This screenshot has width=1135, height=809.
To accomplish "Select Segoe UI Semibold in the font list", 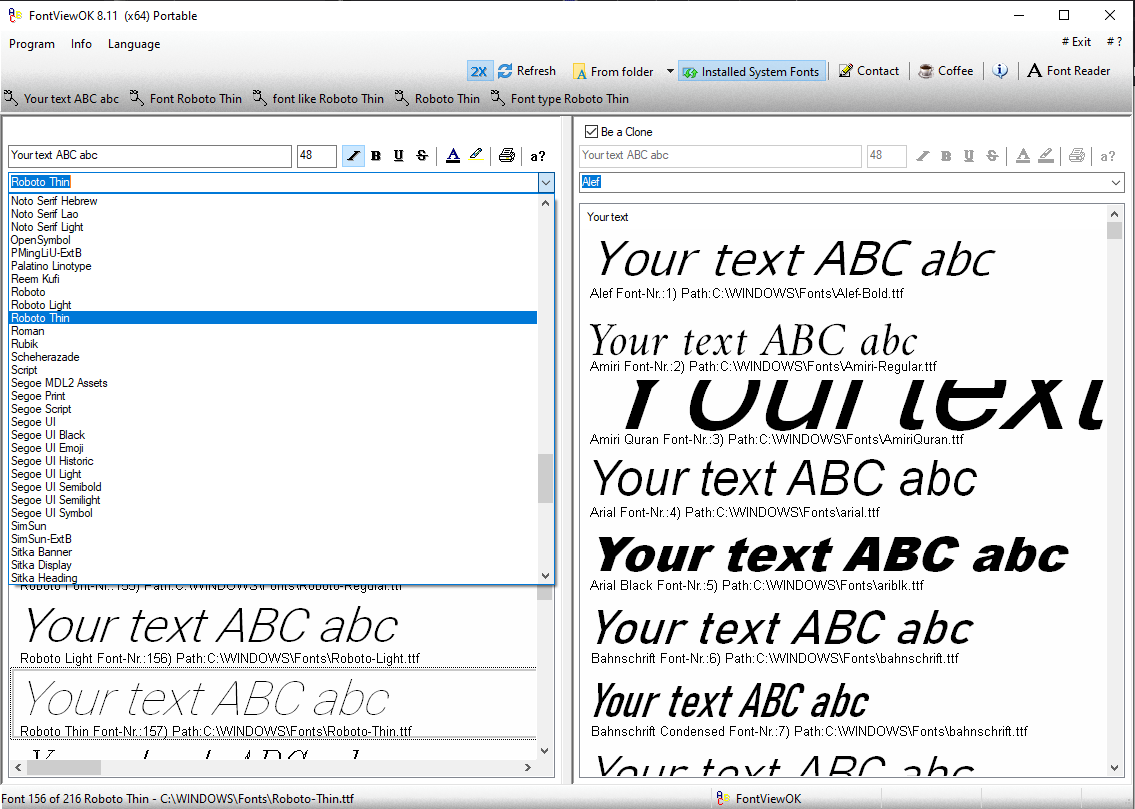I will point(273,487).
